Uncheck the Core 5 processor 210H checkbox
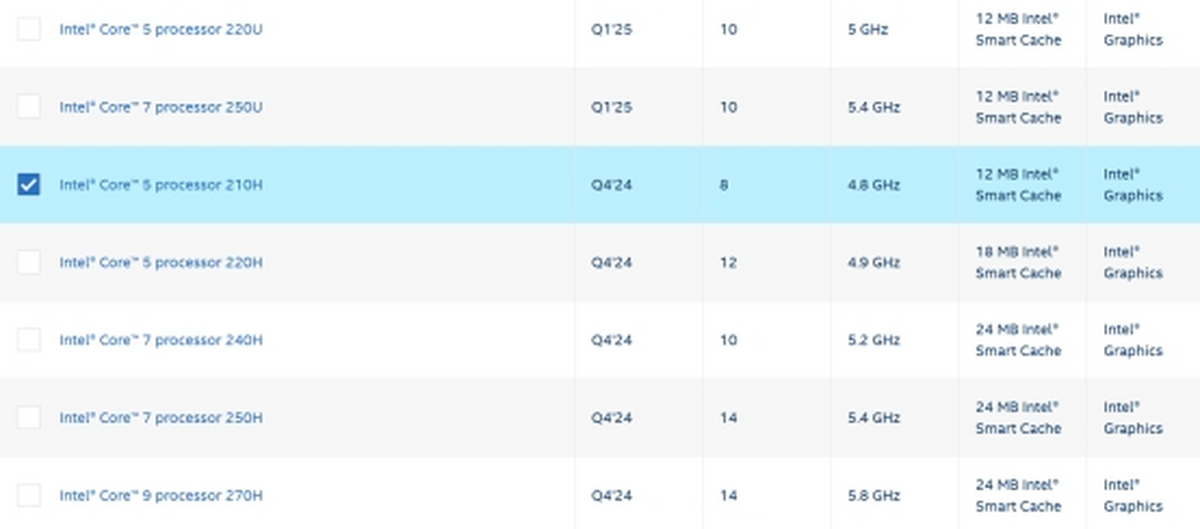1200x529 pixels. pyautogui.click(x=29, y=184)
